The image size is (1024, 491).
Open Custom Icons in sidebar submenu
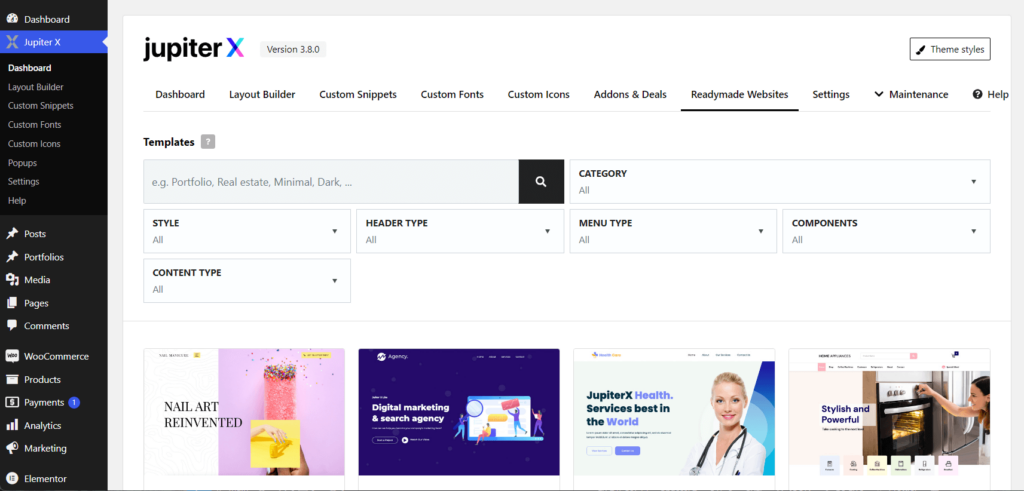click(34, 144)
